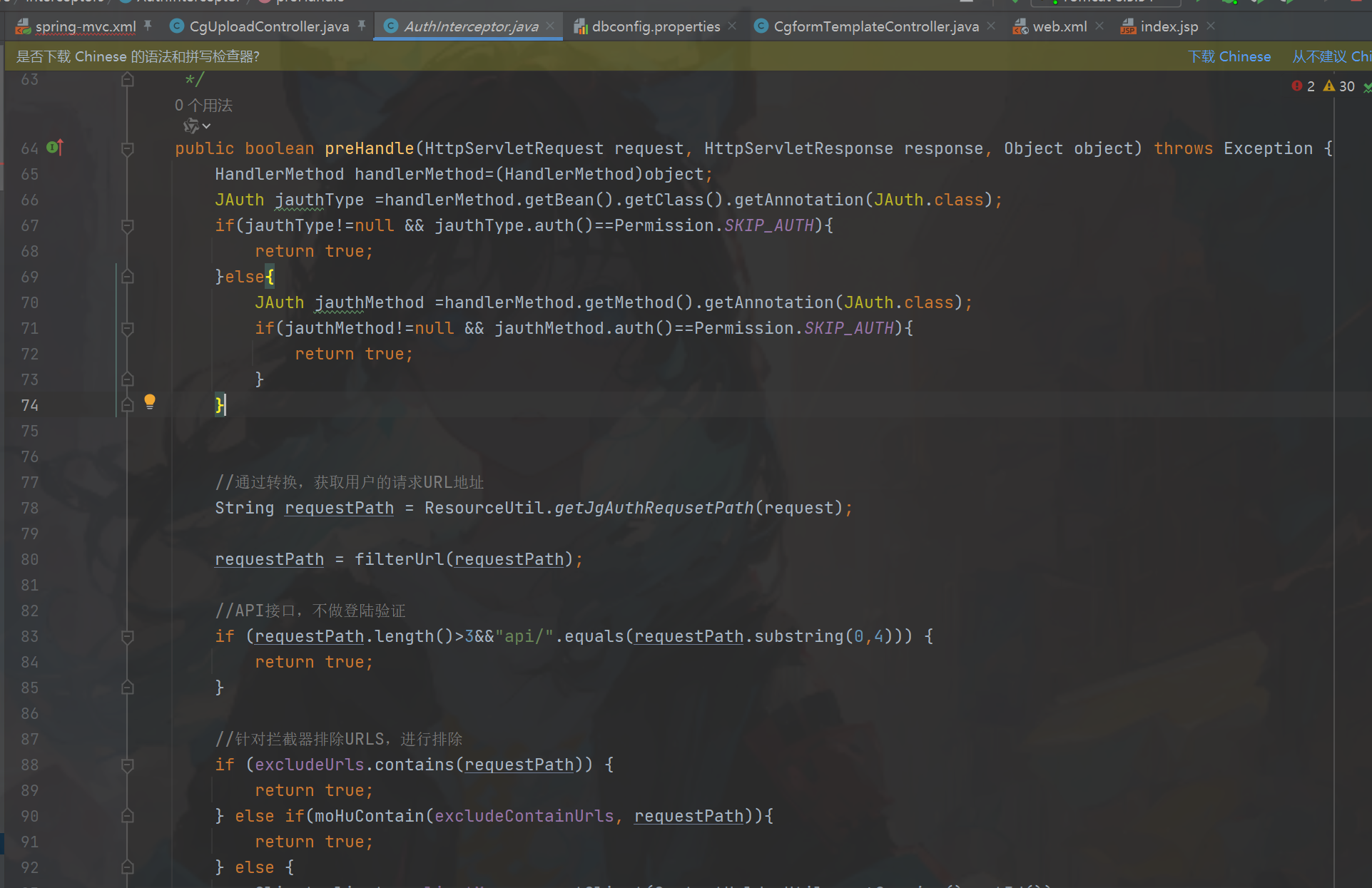Click the override gutter icon on line 64
1372x888 pixels.
pyautogui.click(x=55, y=148)
